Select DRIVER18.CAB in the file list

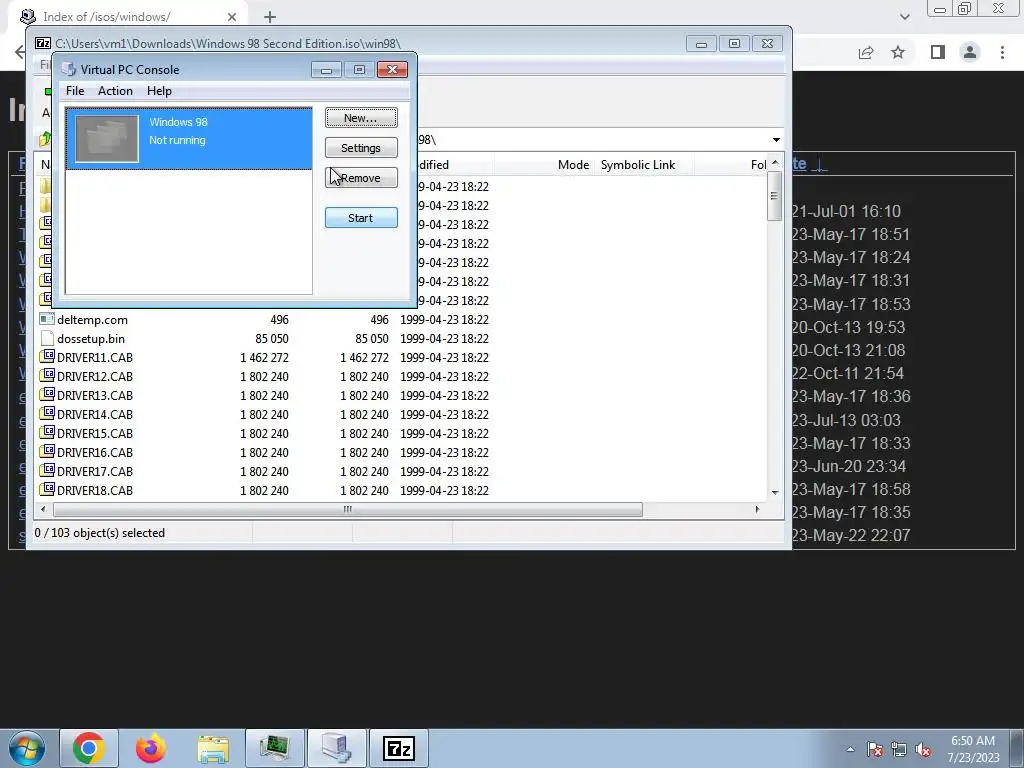point(95,490)
